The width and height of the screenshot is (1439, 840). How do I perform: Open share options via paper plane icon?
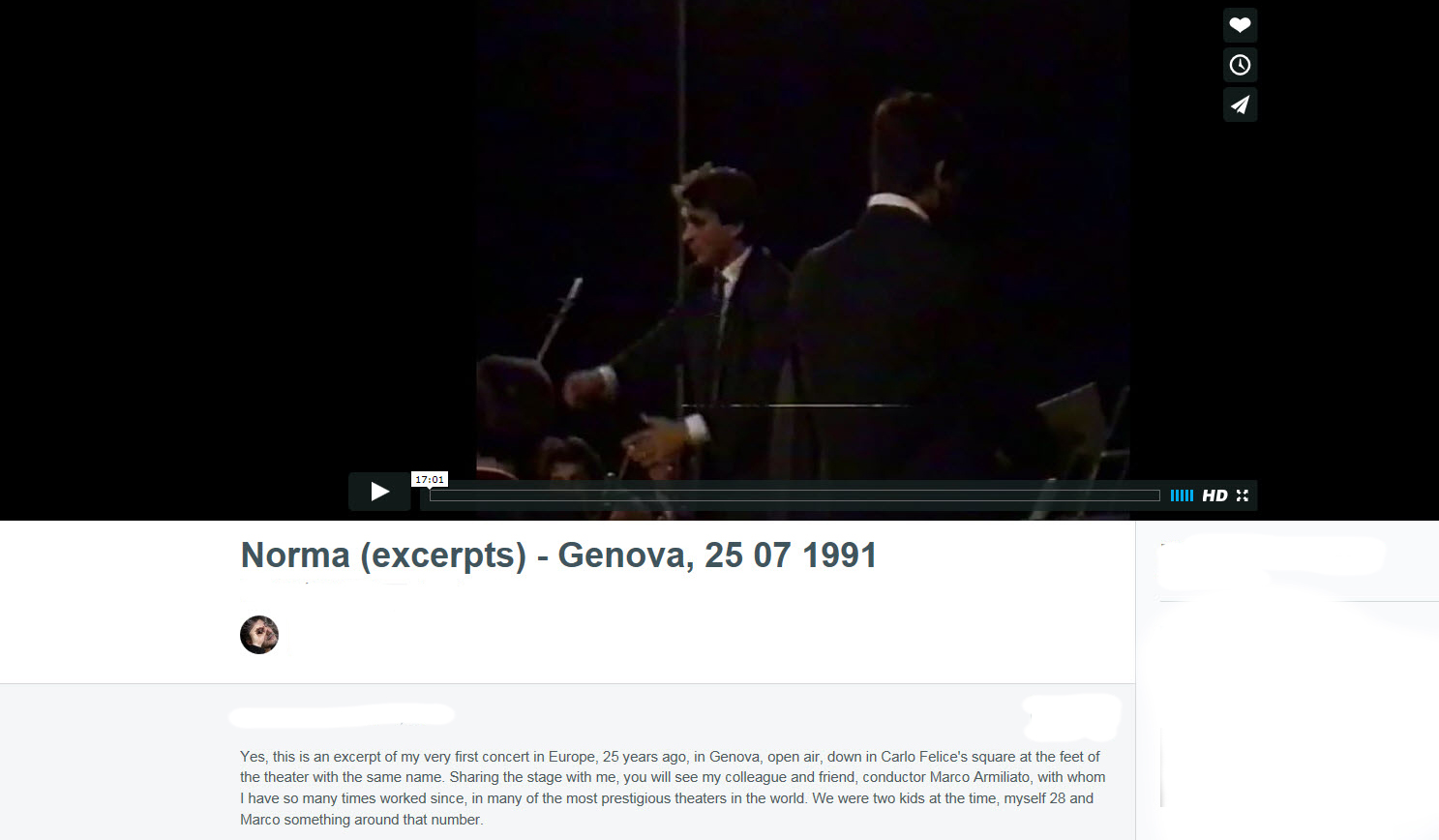1240,105
